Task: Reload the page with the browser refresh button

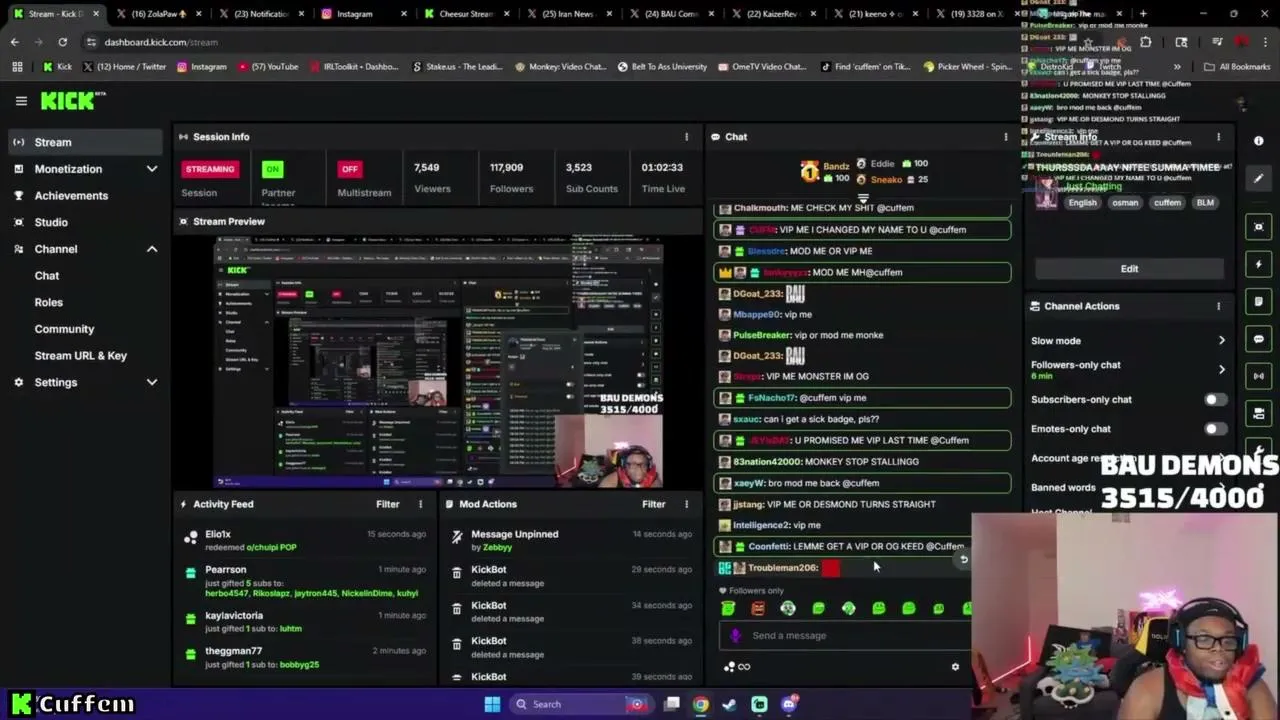Action: point(62,42)
